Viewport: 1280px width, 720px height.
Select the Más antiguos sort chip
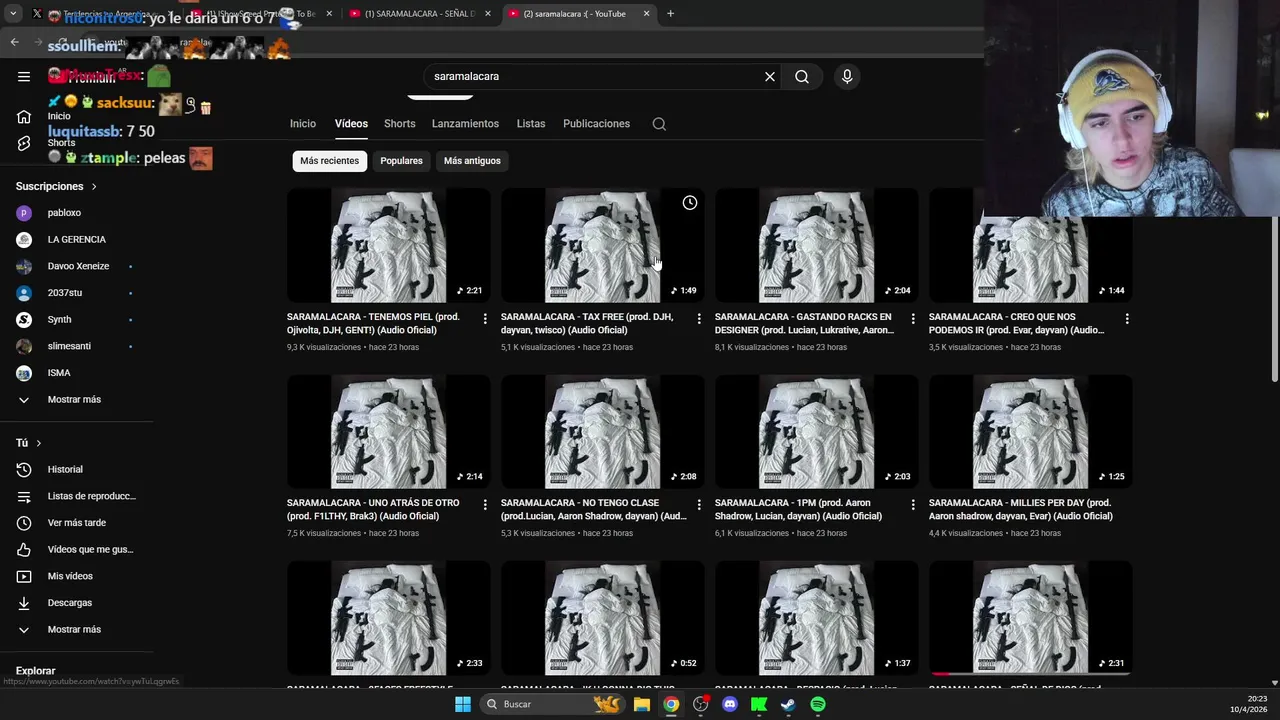[472, 161]
